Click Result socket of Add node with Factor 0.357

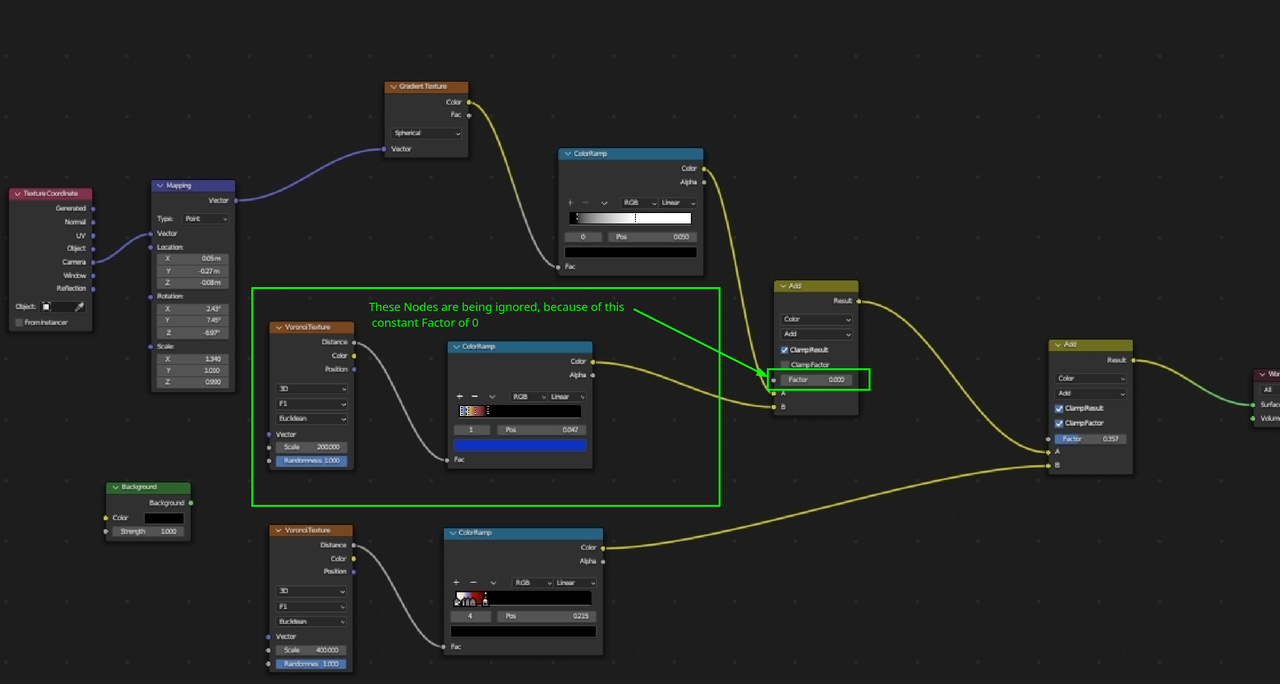pyautogui.click(x=1133, y=360)
